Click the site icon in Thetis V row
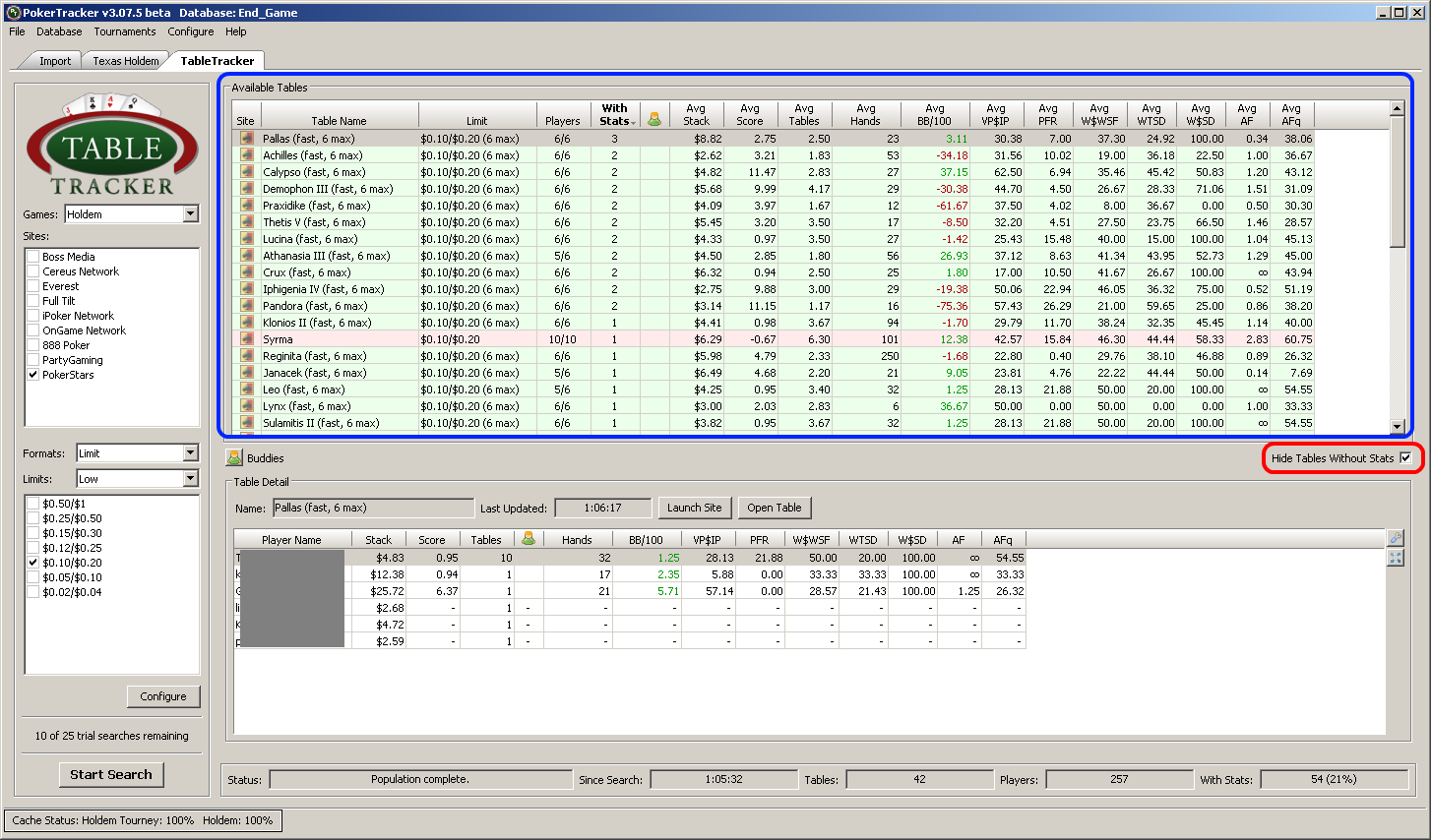 [x=247, y=222]
